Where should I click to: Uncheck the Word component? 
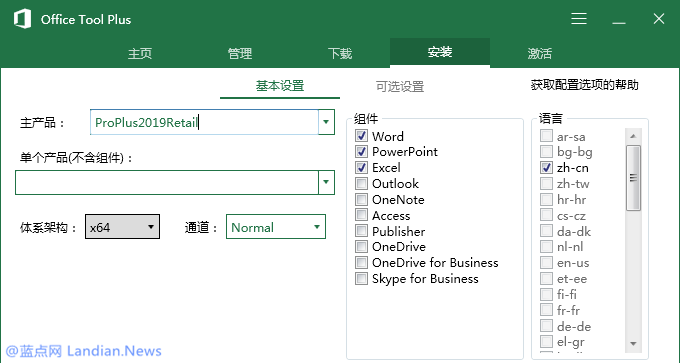click(x=361, y=136)
